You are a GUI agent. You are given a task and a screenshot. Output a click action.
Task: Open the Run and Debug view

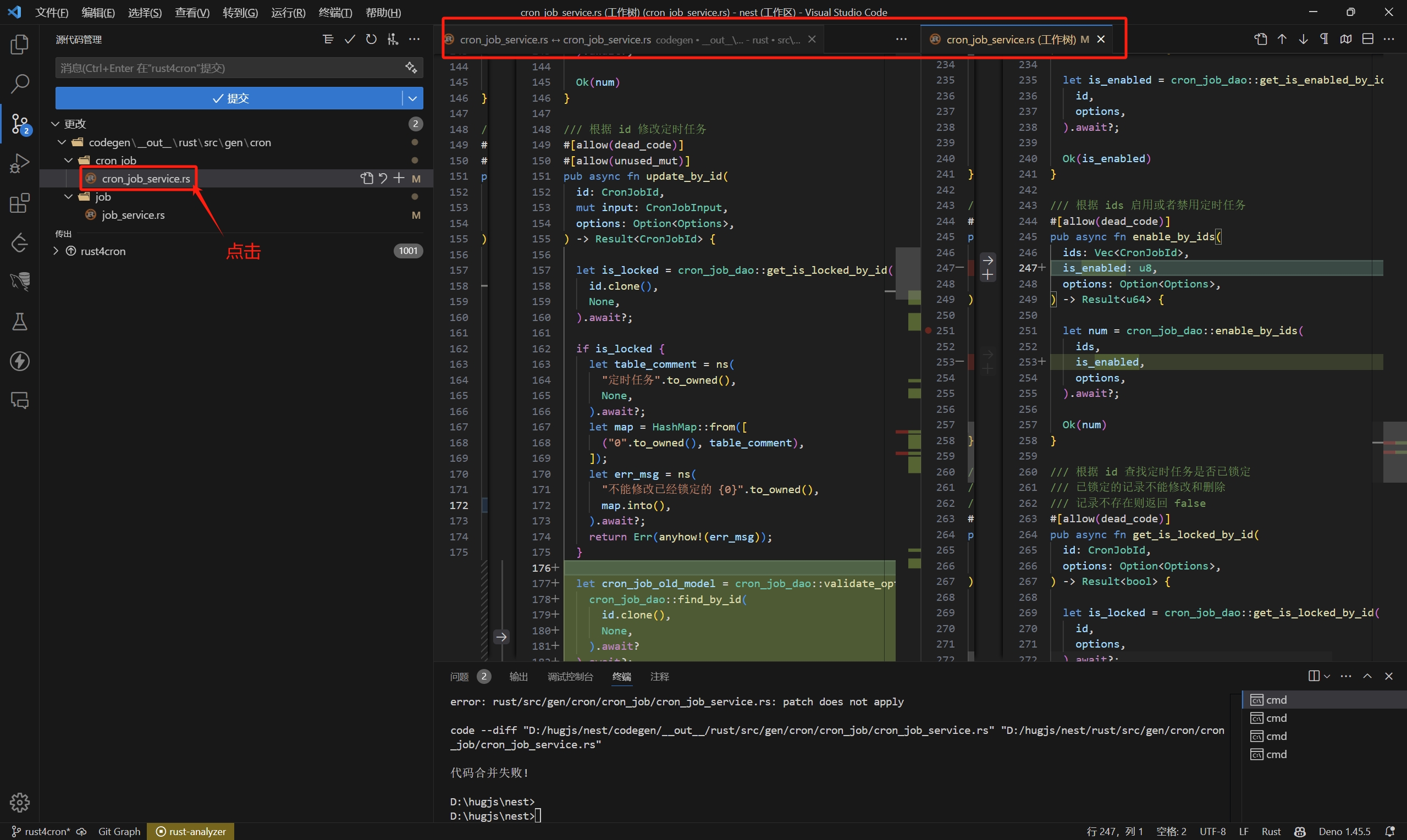(19, 163)
